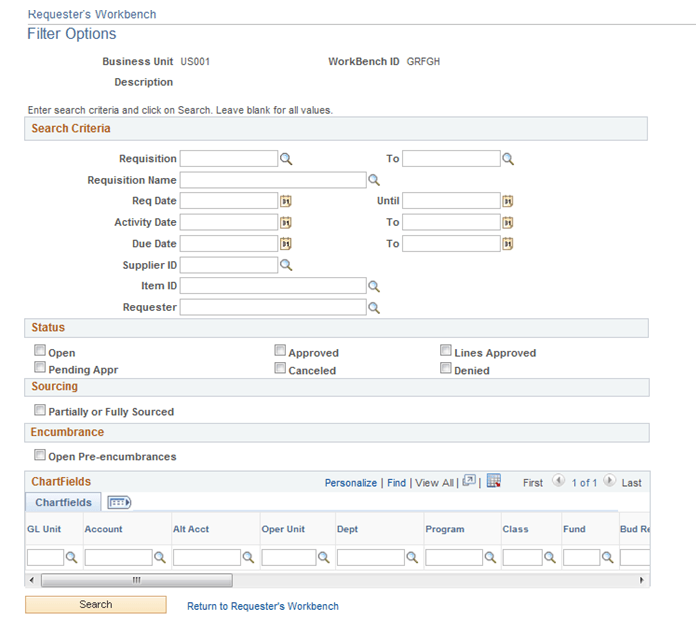696x626 pixels.
Task: Click First link in ChartFields navigation
Action: coord(533,483)
